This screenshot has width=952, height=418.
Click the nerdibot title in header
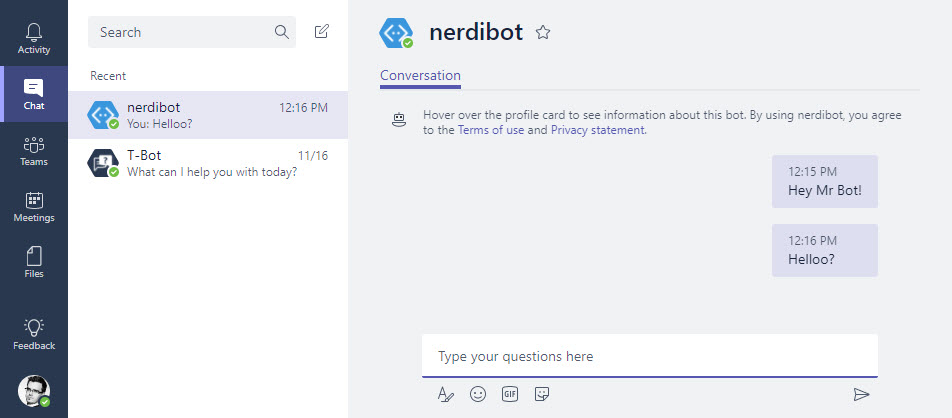click(476, 32)
